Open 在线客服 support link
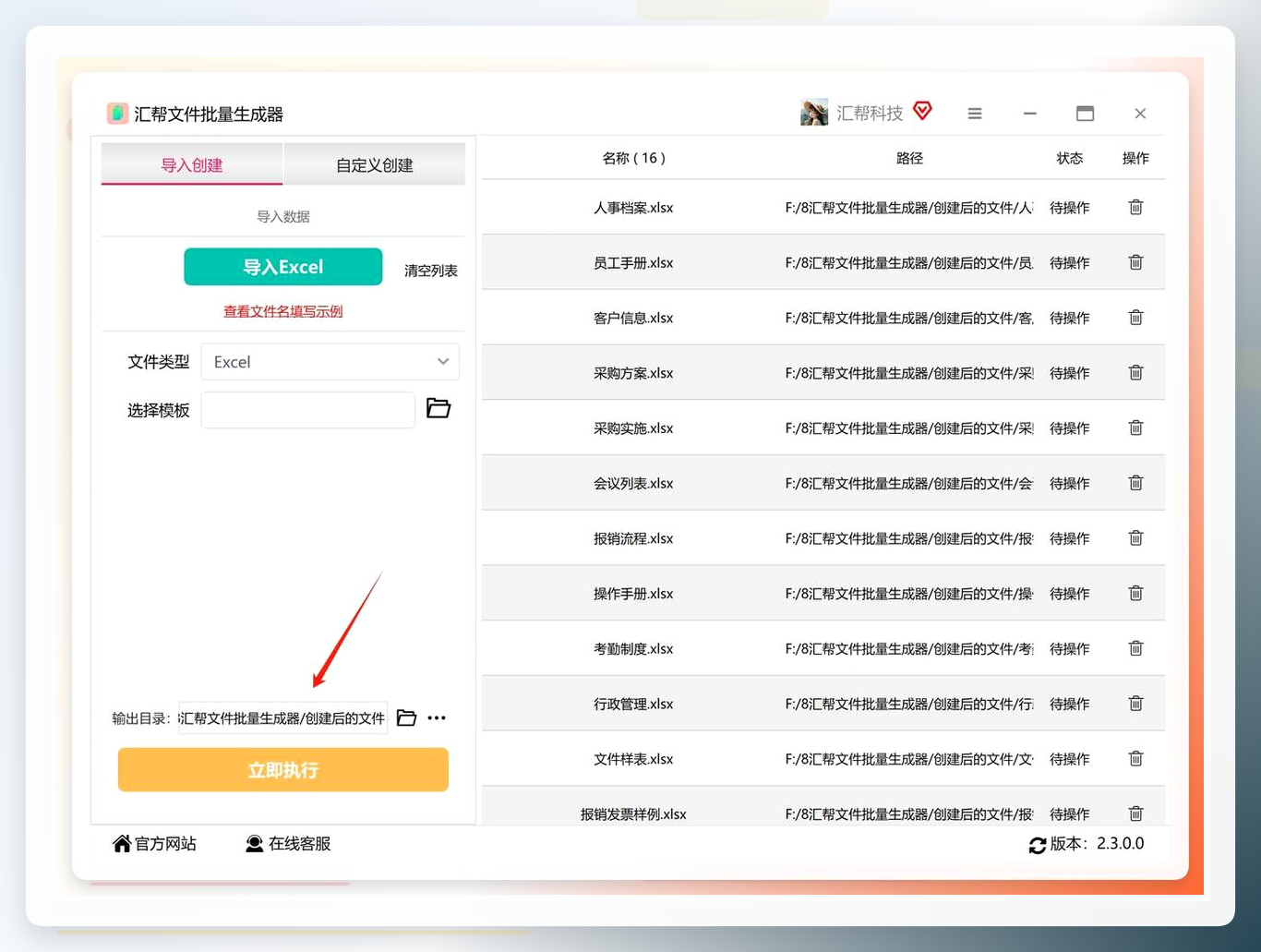 (x=288, y=843)
